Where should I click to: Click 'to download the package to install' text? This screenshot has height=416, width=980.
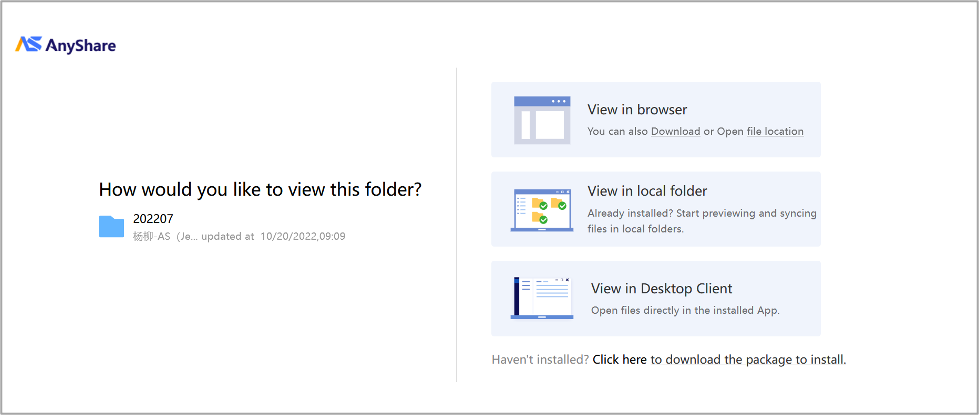pos(748,360)
